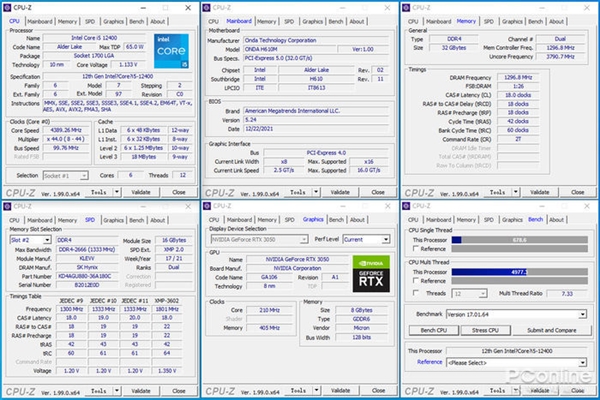Click Validate in the CPU tab window

[x=141, y=192]
